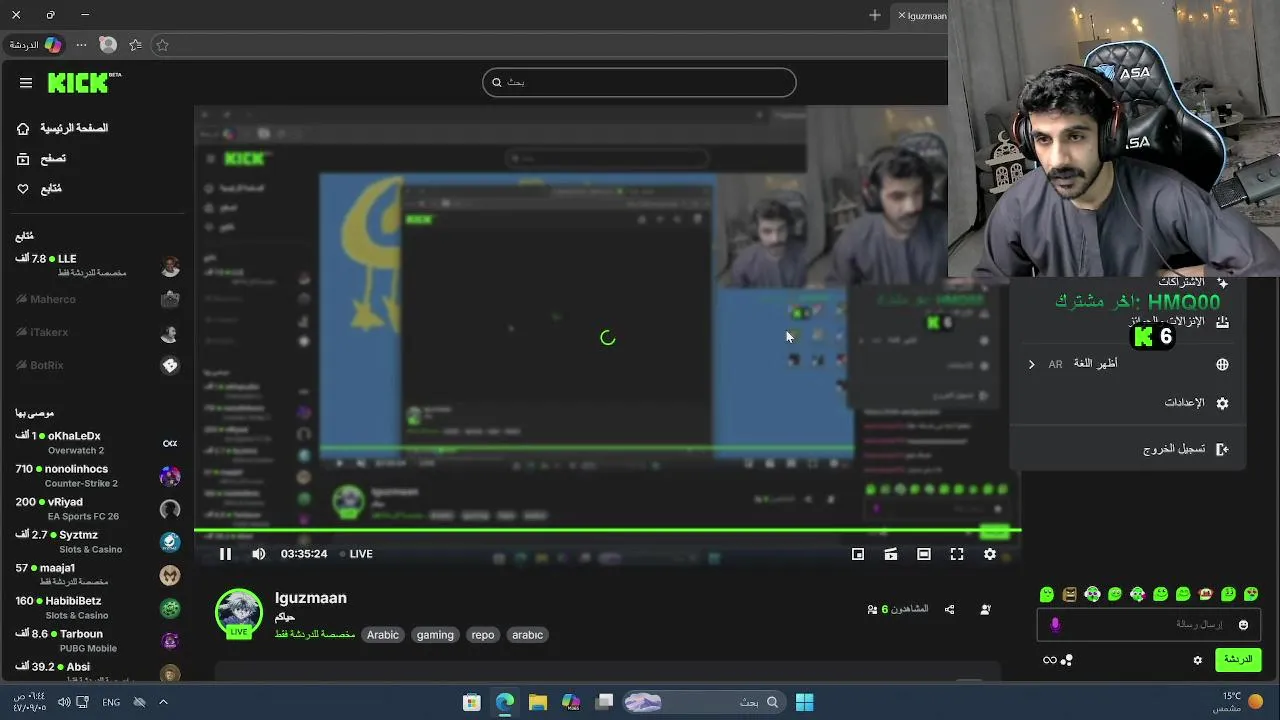The image size is (1280, 720).
Task: Click the follow user icon
Action: 986,610
